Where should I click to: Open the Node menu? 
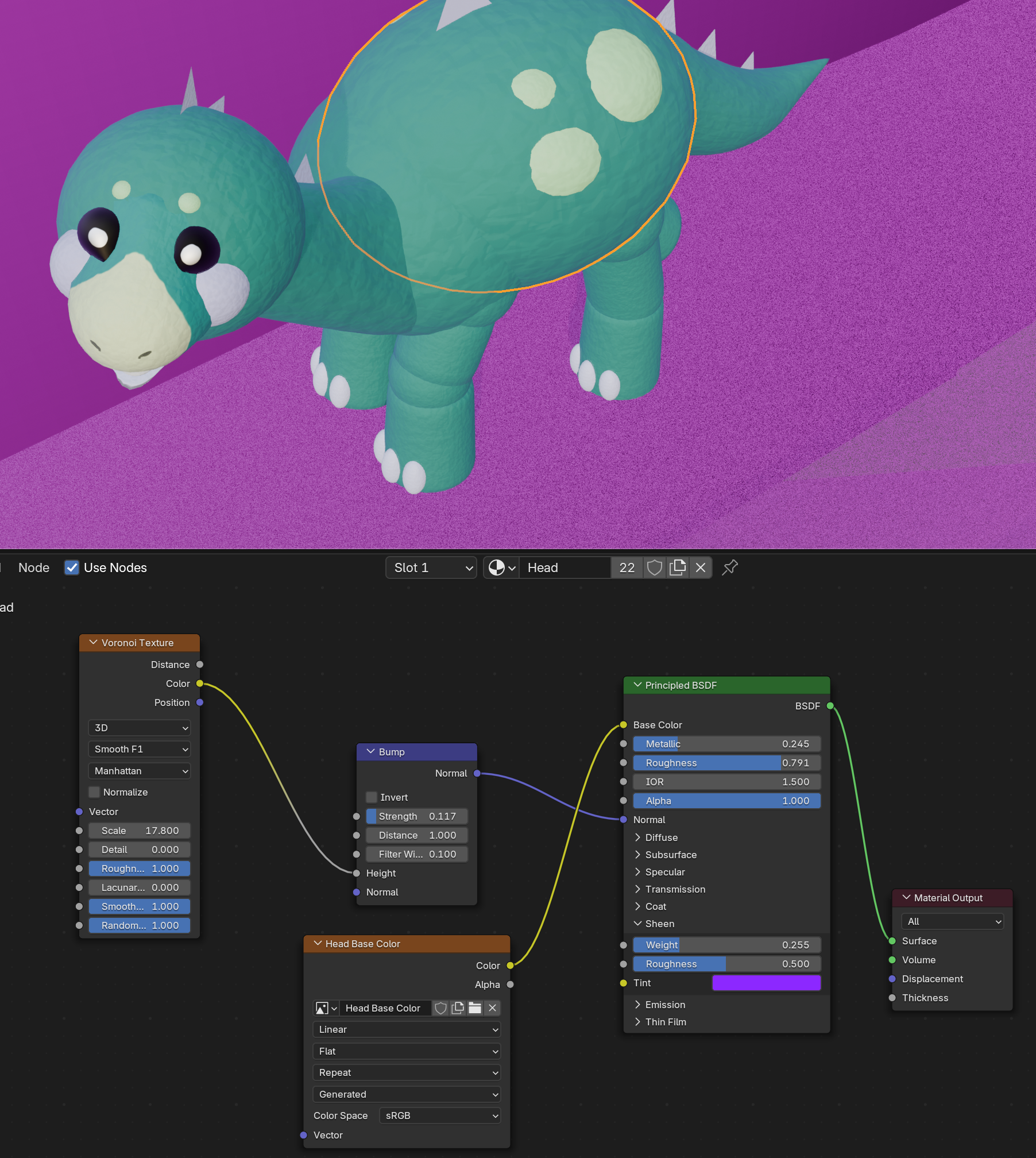(33, 568)
